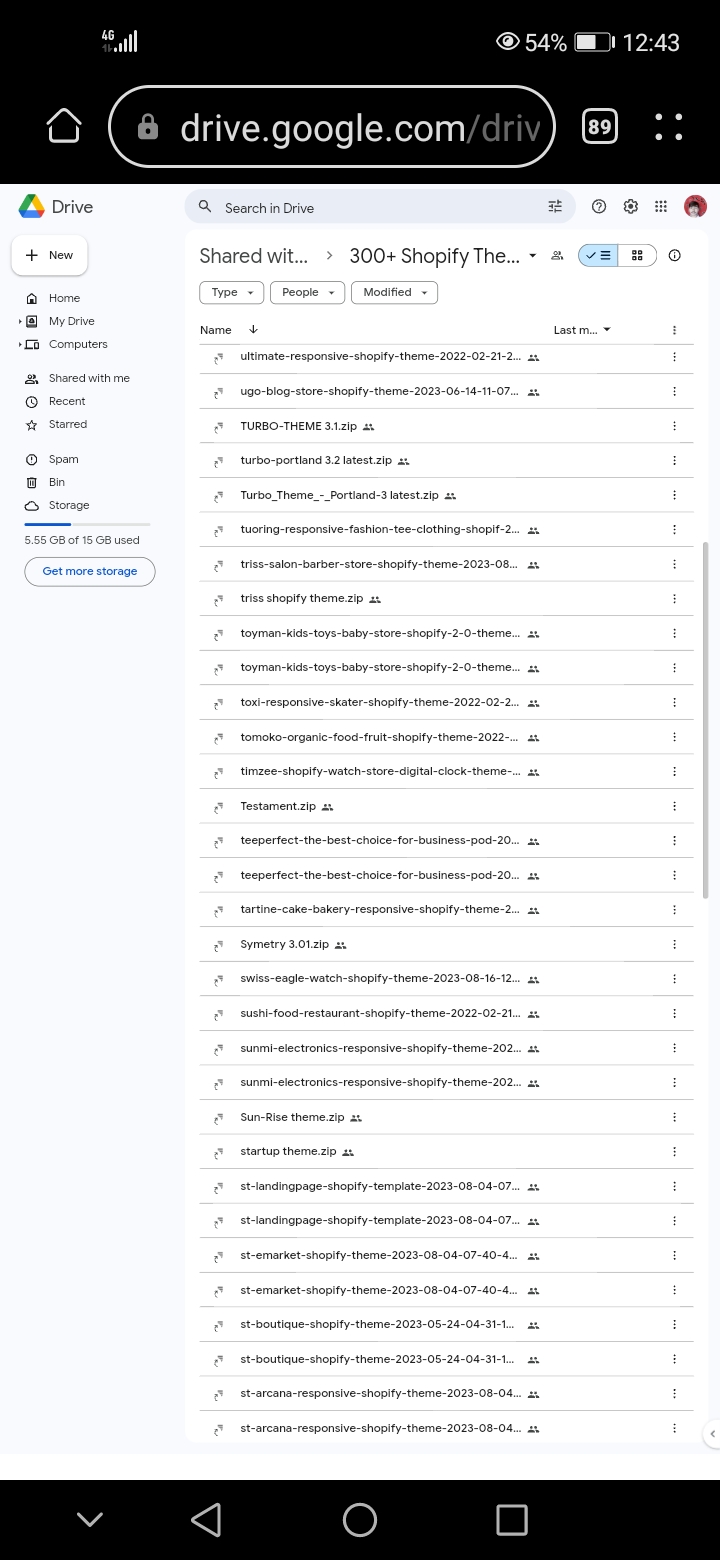Open the Google apps grid icon
This screenshot has width=720, height=1560.
point(661,207)
